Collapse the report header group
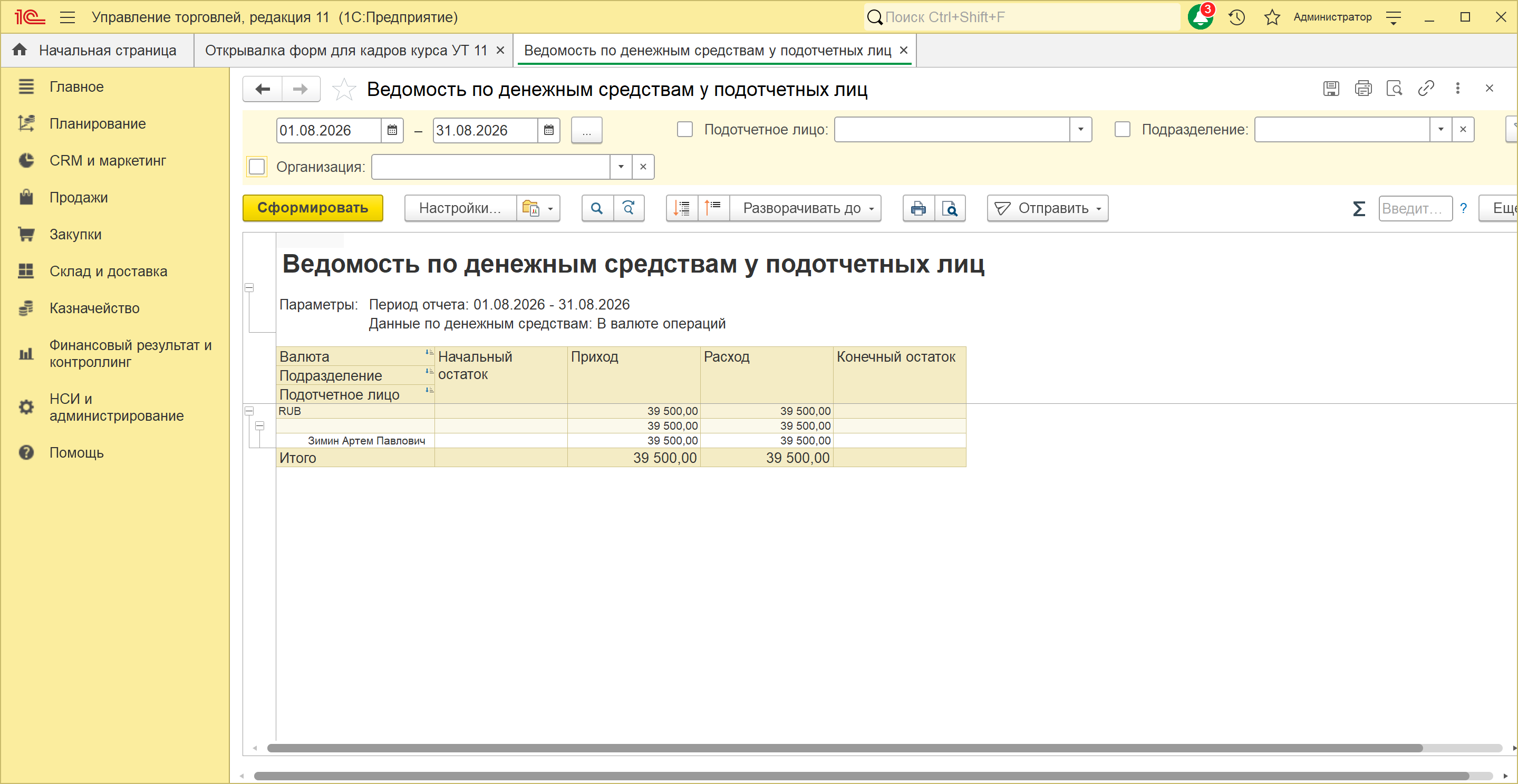Viewport: 1518px width, 784px height. (x=249, y=287)
